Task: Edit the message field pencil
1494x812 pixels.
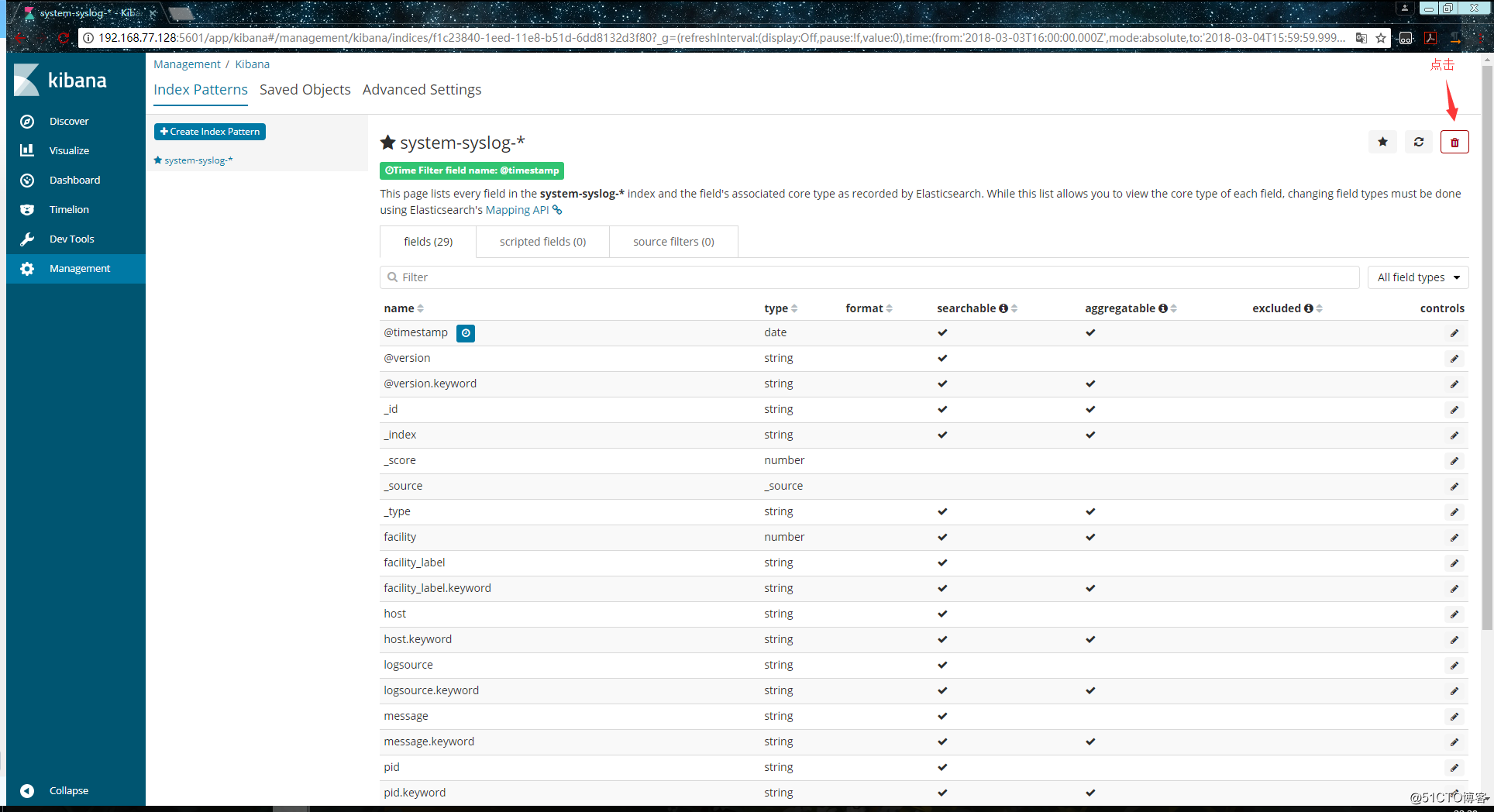Action: [x=1454, y=717]
